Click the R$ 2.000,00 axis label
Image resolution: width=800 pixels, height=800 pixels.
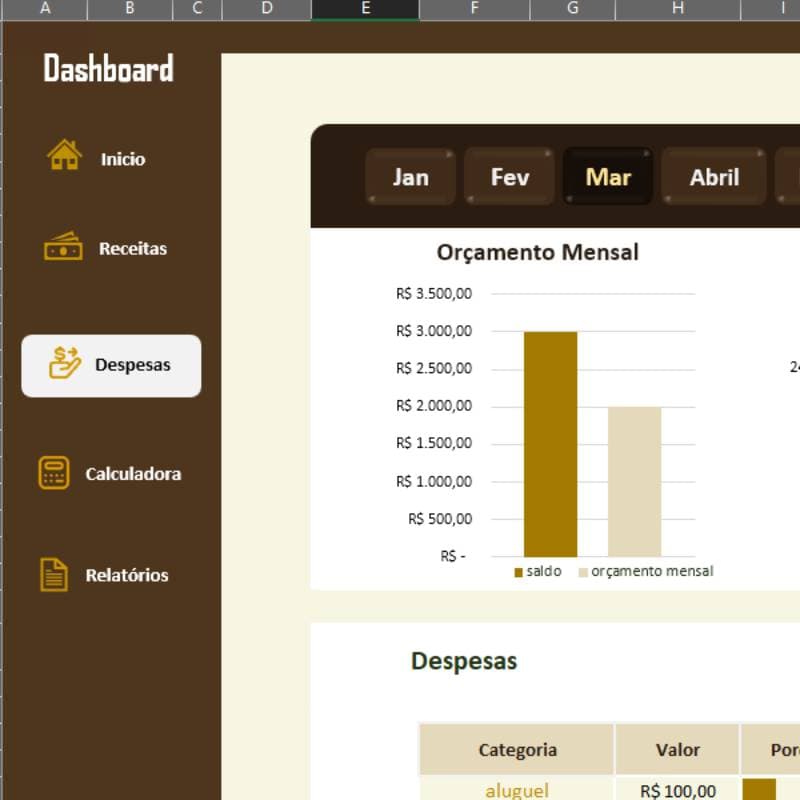pos(434,406)
